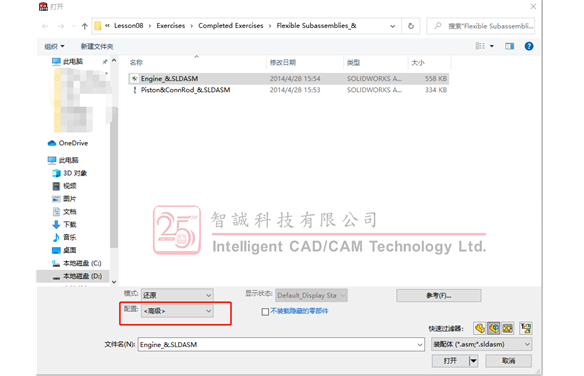Select 下载 folder in navigation pane

click(x=64, y=224)
